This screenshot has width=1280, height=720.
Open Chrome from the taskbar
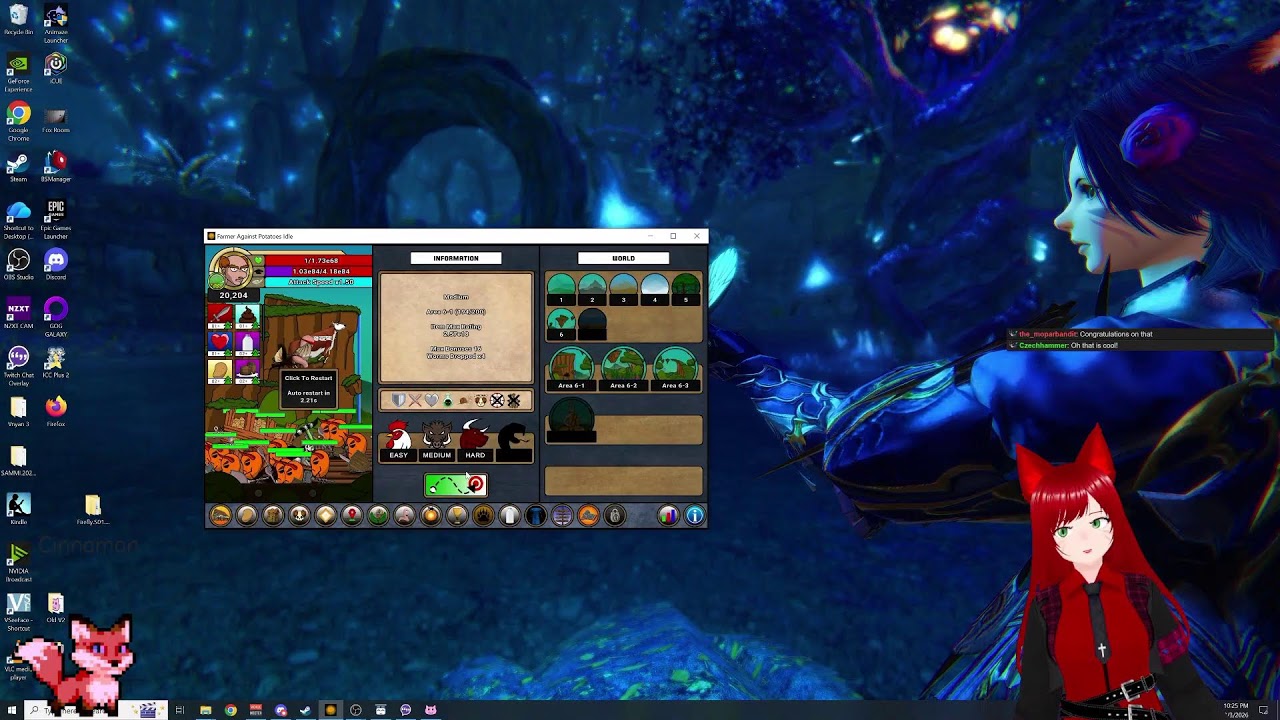click(231, 710)
